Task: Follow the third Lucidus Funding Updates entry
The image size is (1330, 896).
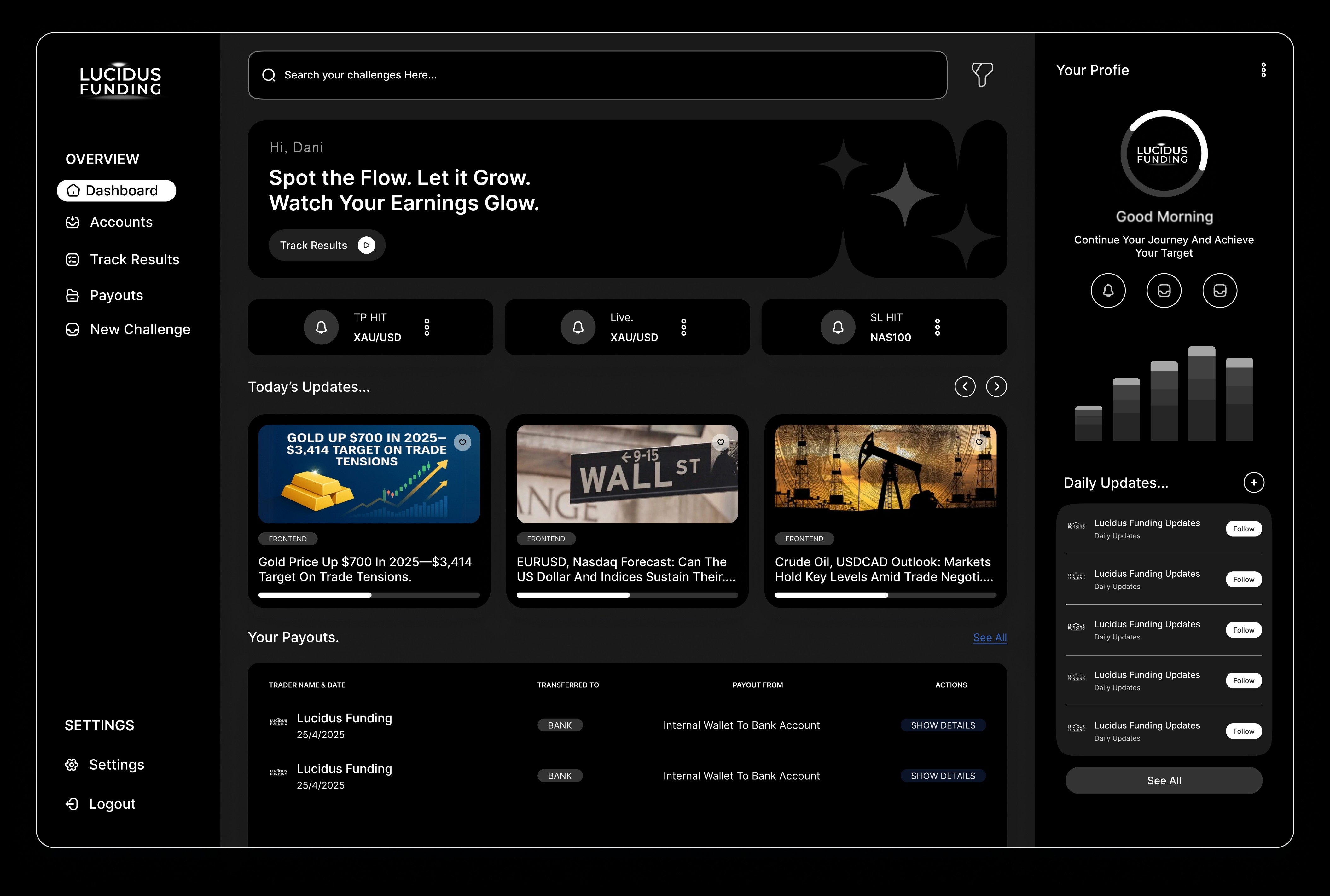Action: click(1244, 630)
